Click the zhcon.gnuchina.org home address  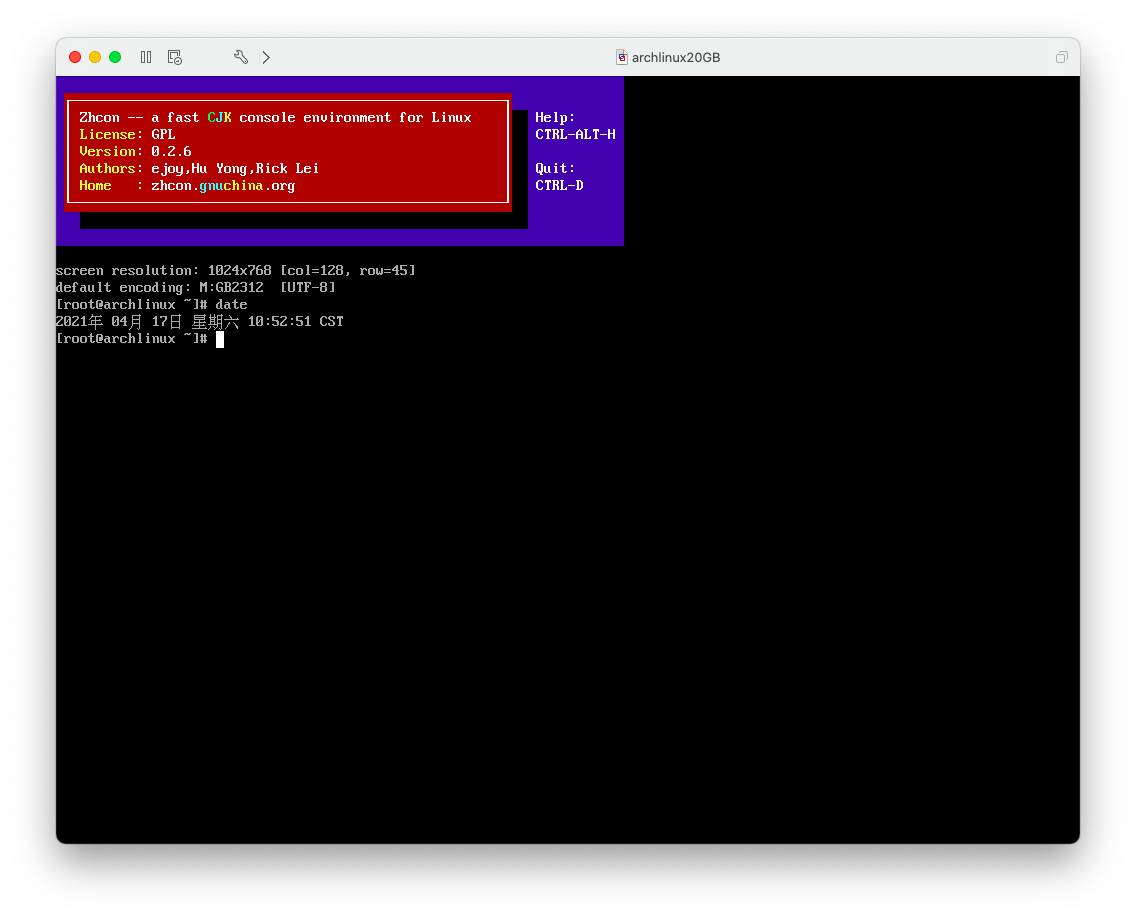[223, 186]
